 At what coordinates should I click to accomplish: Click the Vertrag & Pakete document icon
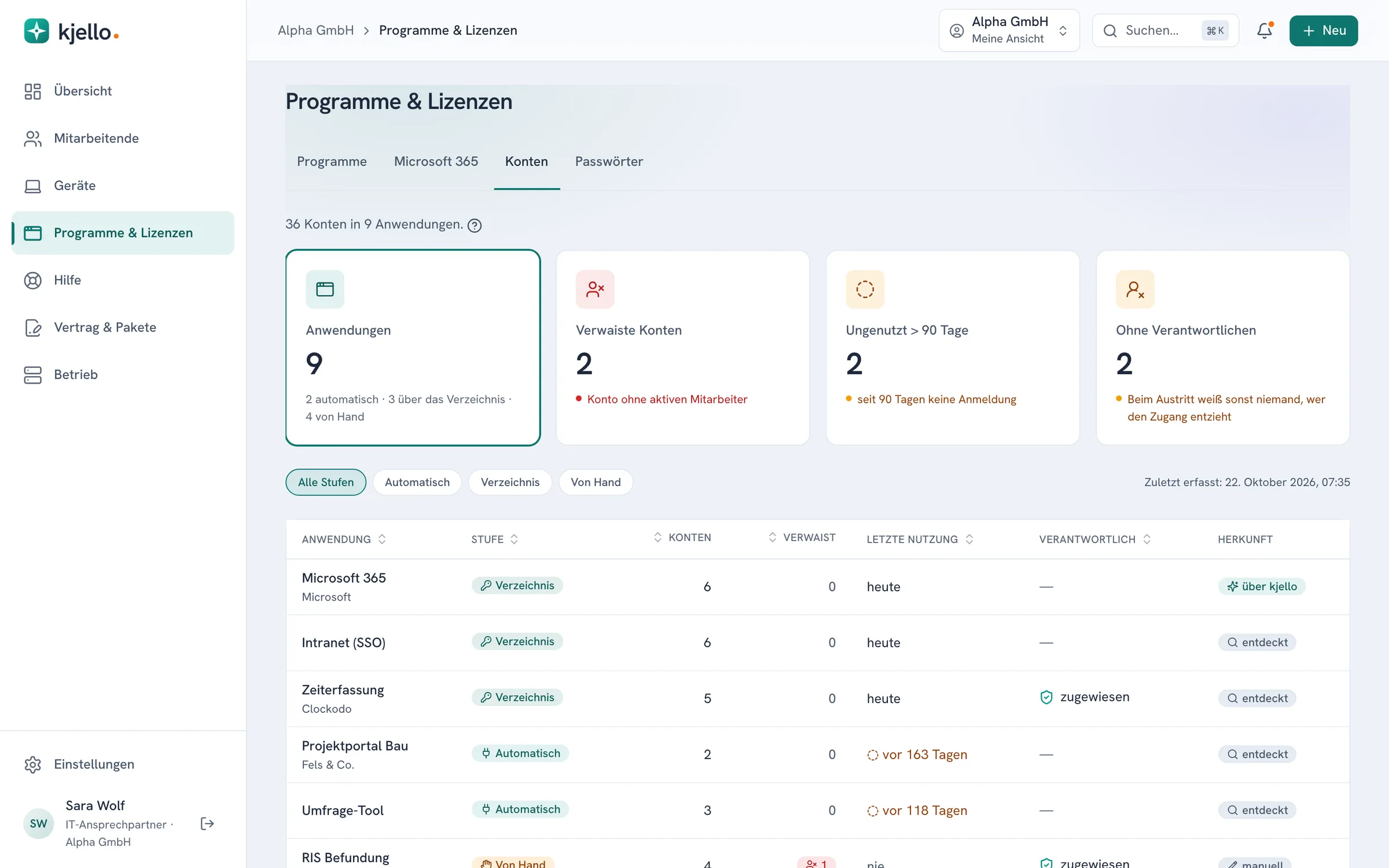pyautogui.click(x=32, y=328)
